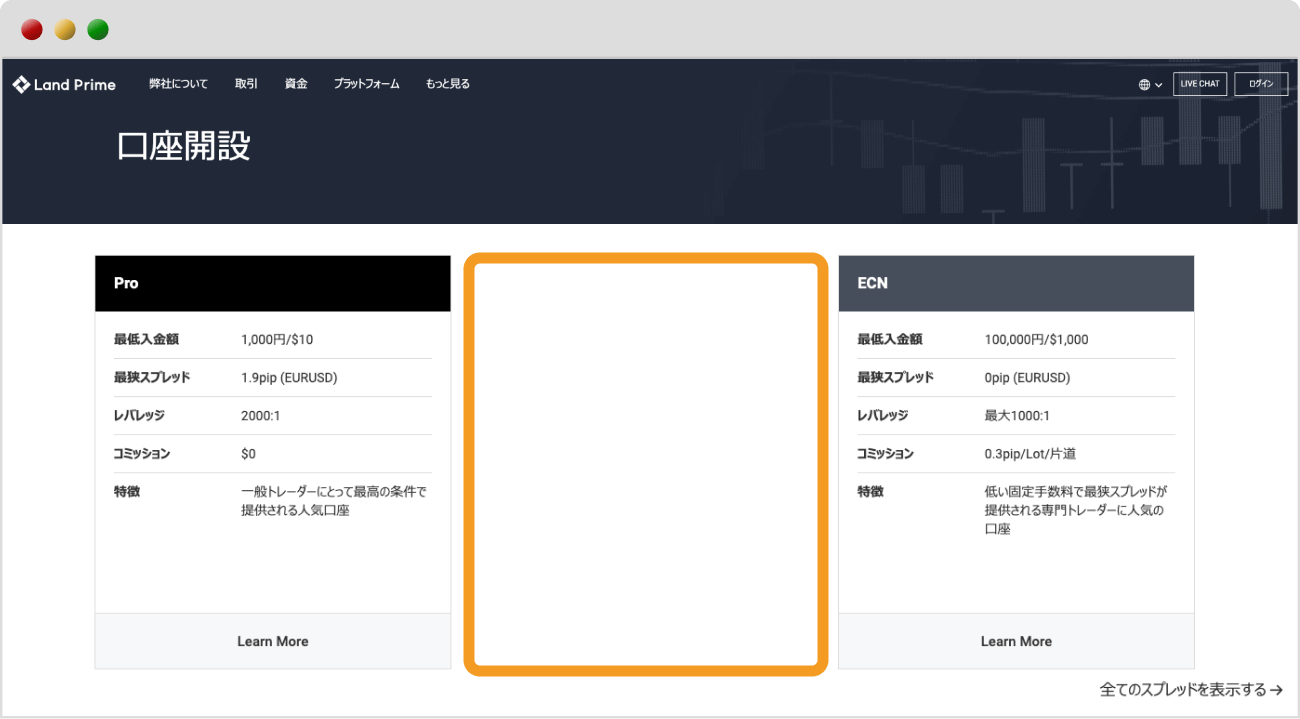Image resolution: width=1300 pixels, height=719 pixels.
Task: Open the 取引 menu
Action: [246, 84]
